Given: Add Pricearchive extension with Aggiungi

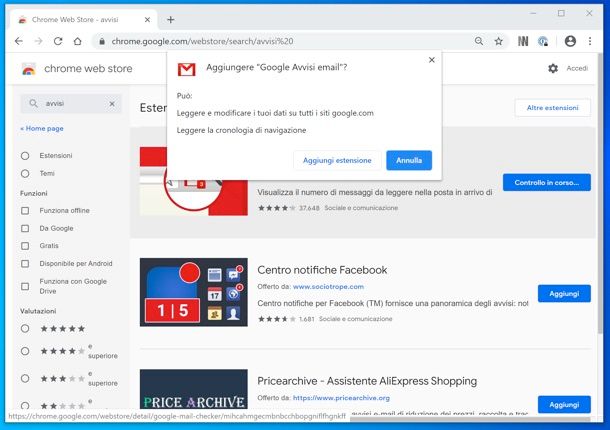Looking at the screenshot, I should [x=564, y=405].
